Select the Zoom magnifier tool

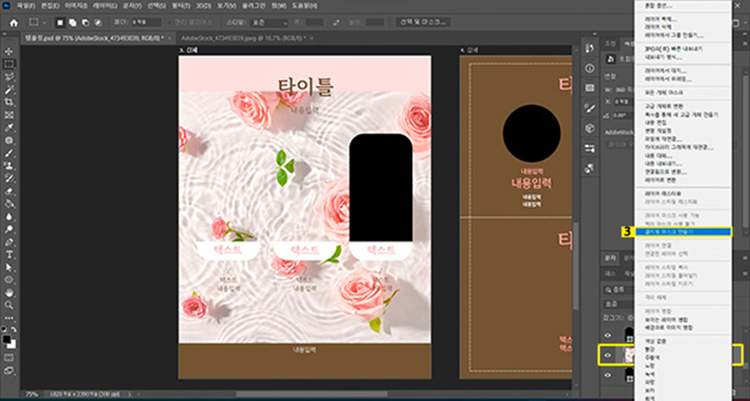[x=9, y=307]
